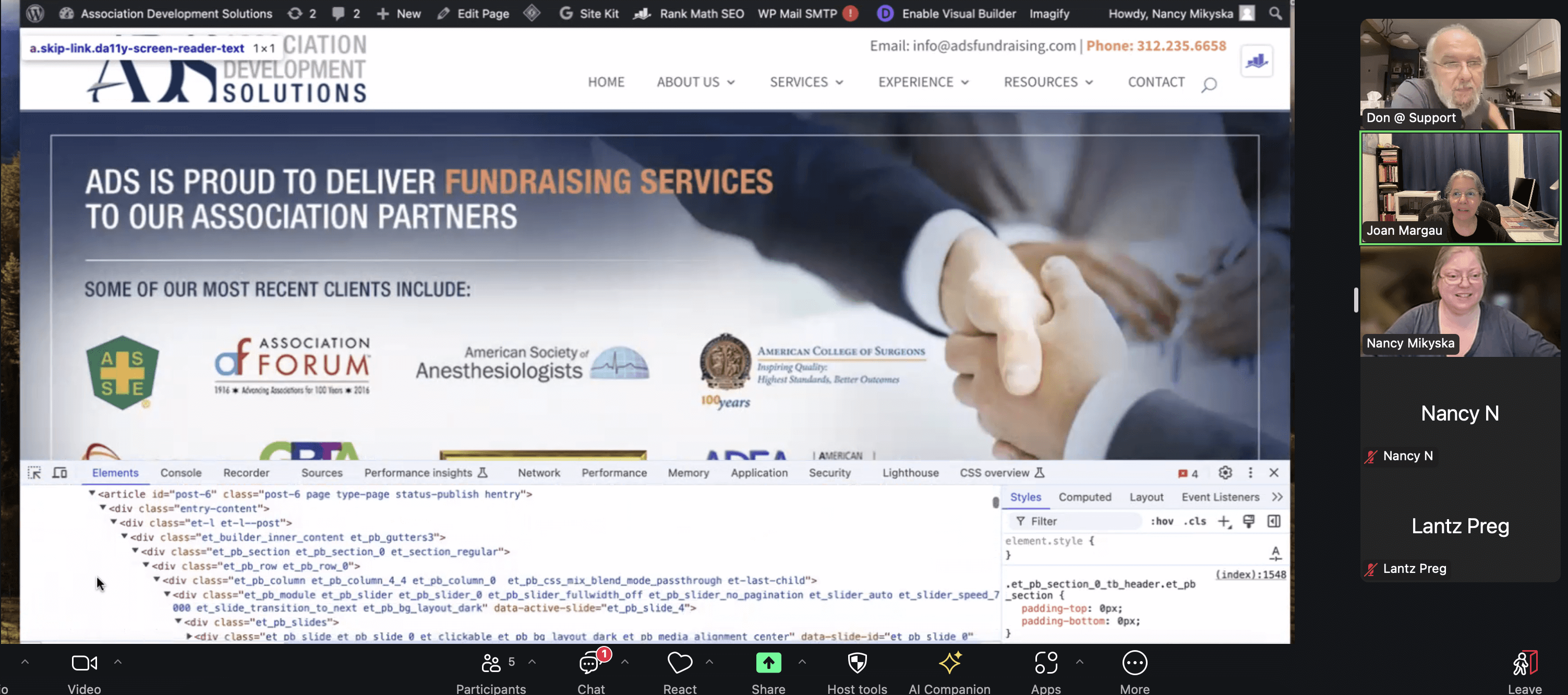Image resolution: width=1568 pixels, height=695 pixels.
Task: Drag the DevTools panel resize scrollbar
Action: click(x=994, y=496)
